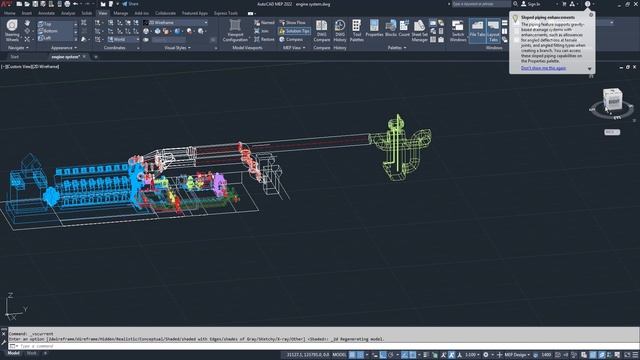Expand the Navigate panel
The width and height of the screenshot is (640, 360).
coord(18,48)
